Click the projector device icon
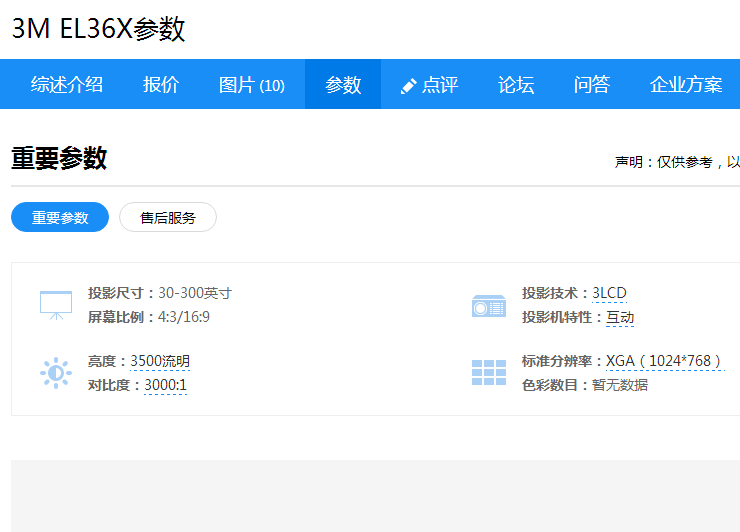Image resolution: width=740 pixels, height=532 pixels. click(x=489, y=306)
